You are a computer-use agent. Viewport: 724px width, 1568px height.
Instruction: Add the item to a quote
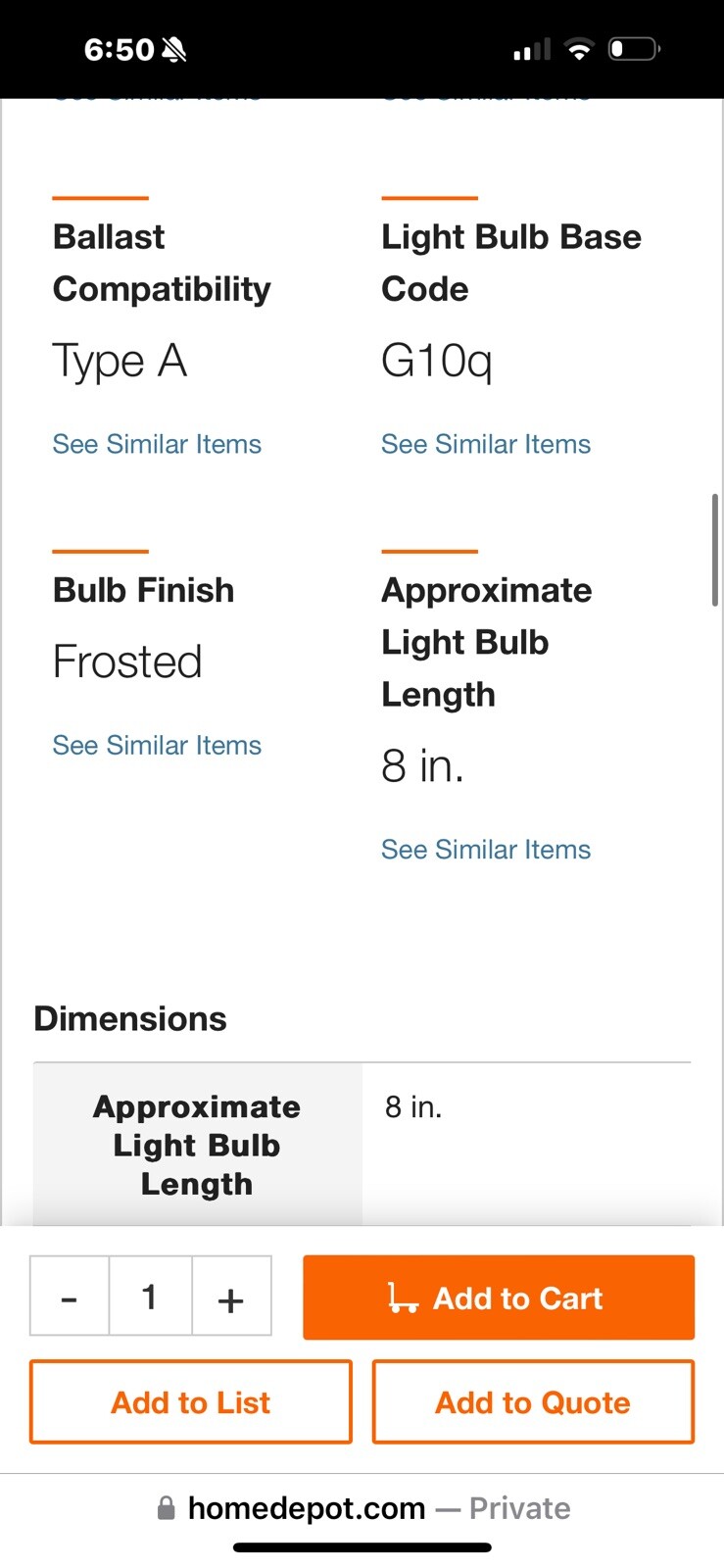(x=533, y=1401)
